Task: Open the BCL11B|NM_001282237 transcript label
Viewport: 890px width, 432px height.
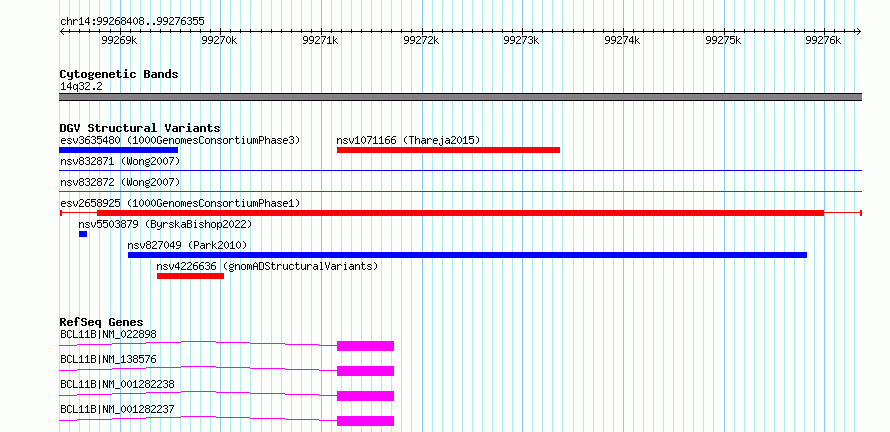Action: [x=117, y=409]
